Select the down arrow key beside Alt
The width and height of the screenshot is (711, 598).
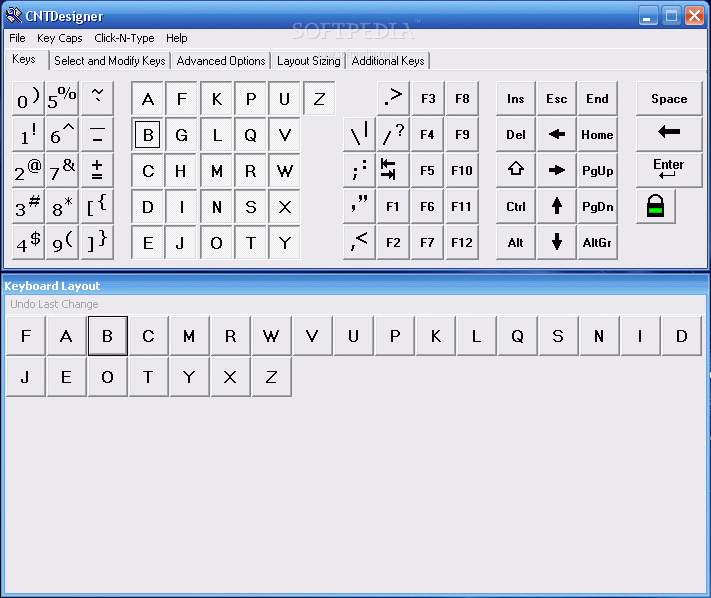coord(557,242)
